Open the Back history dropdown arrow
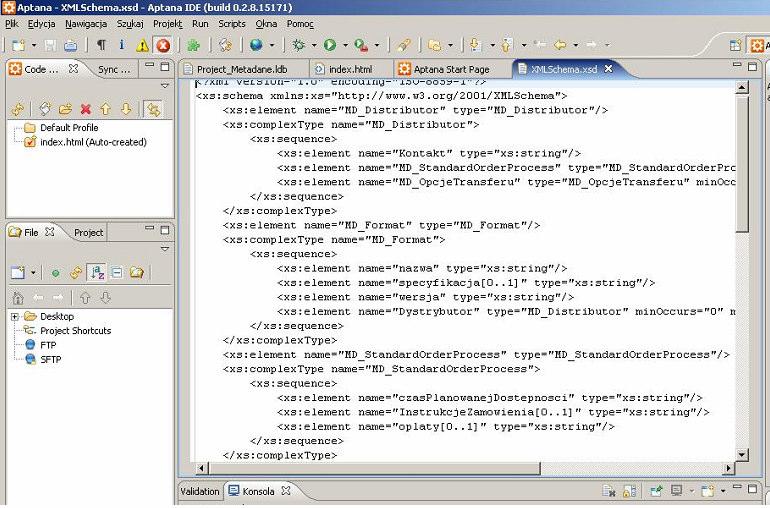The height and width of the screenshot is (508, 770). click(x=576, y=45)
